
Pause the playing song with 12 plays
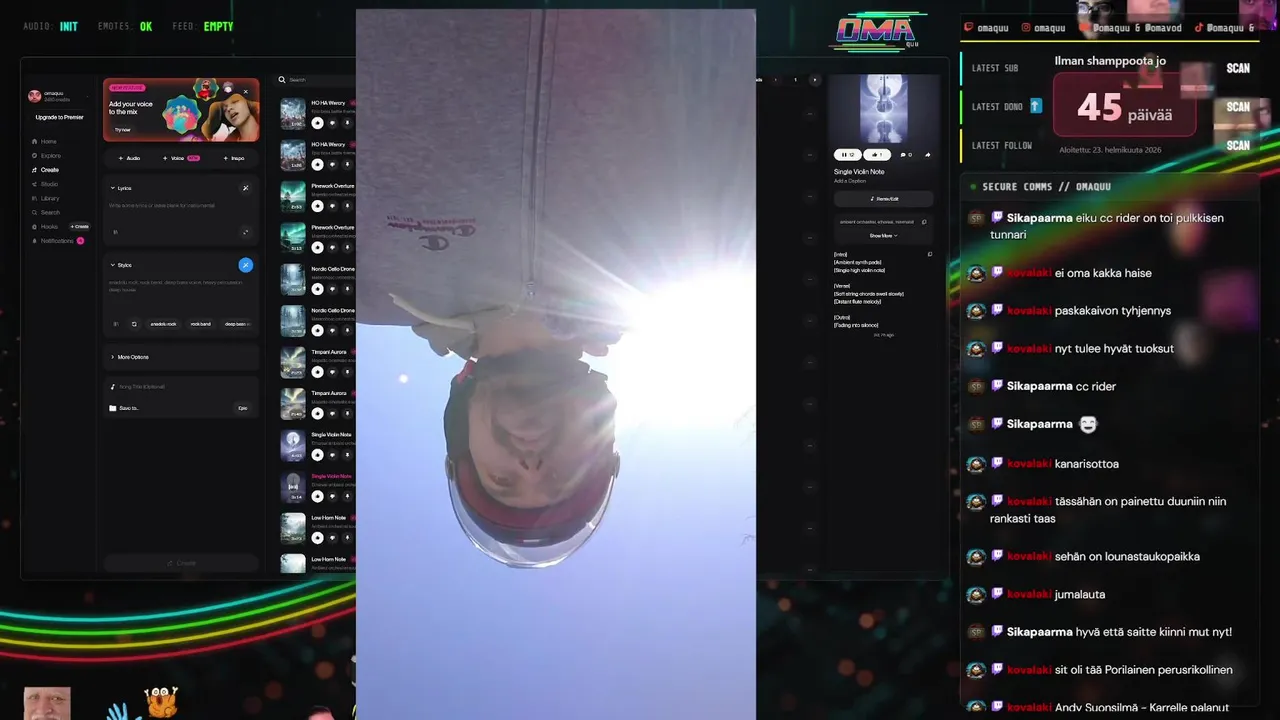[847, 155]
